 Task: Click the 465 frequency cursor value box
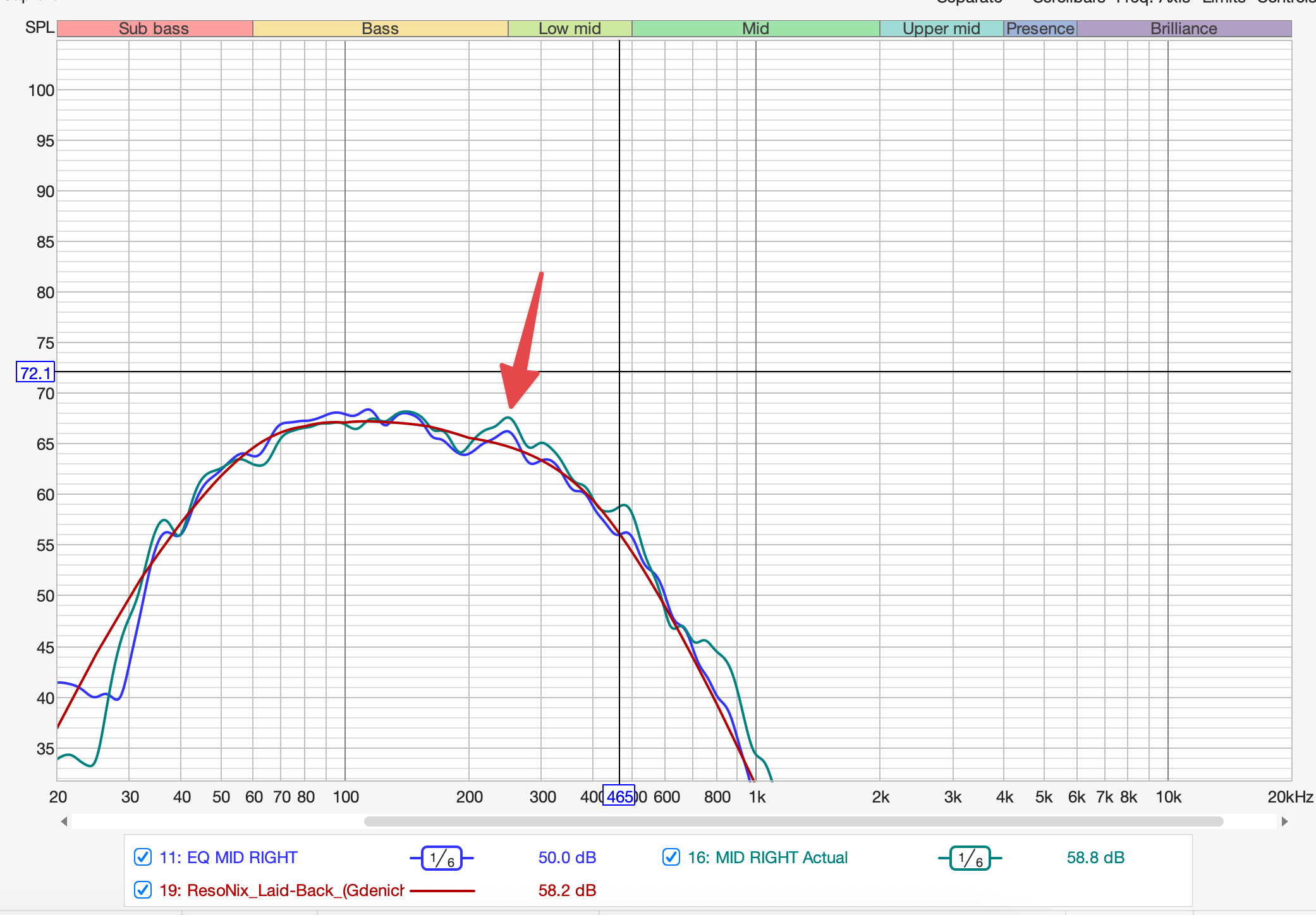pyautogui.click(x=619, y=796)
